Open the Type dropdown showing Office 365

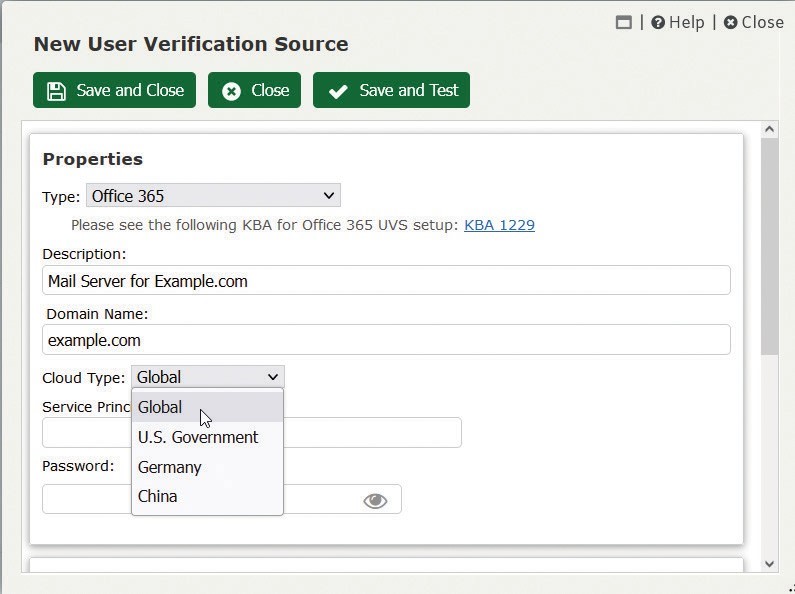pyautogui.click(x=213, y=196)
